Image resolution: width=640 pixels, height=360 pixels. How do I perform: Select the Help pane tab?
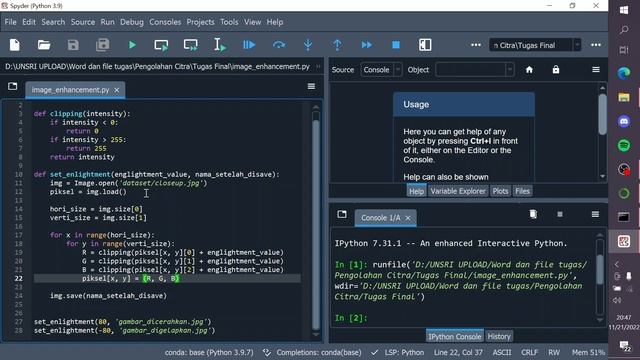coord(416,191)
